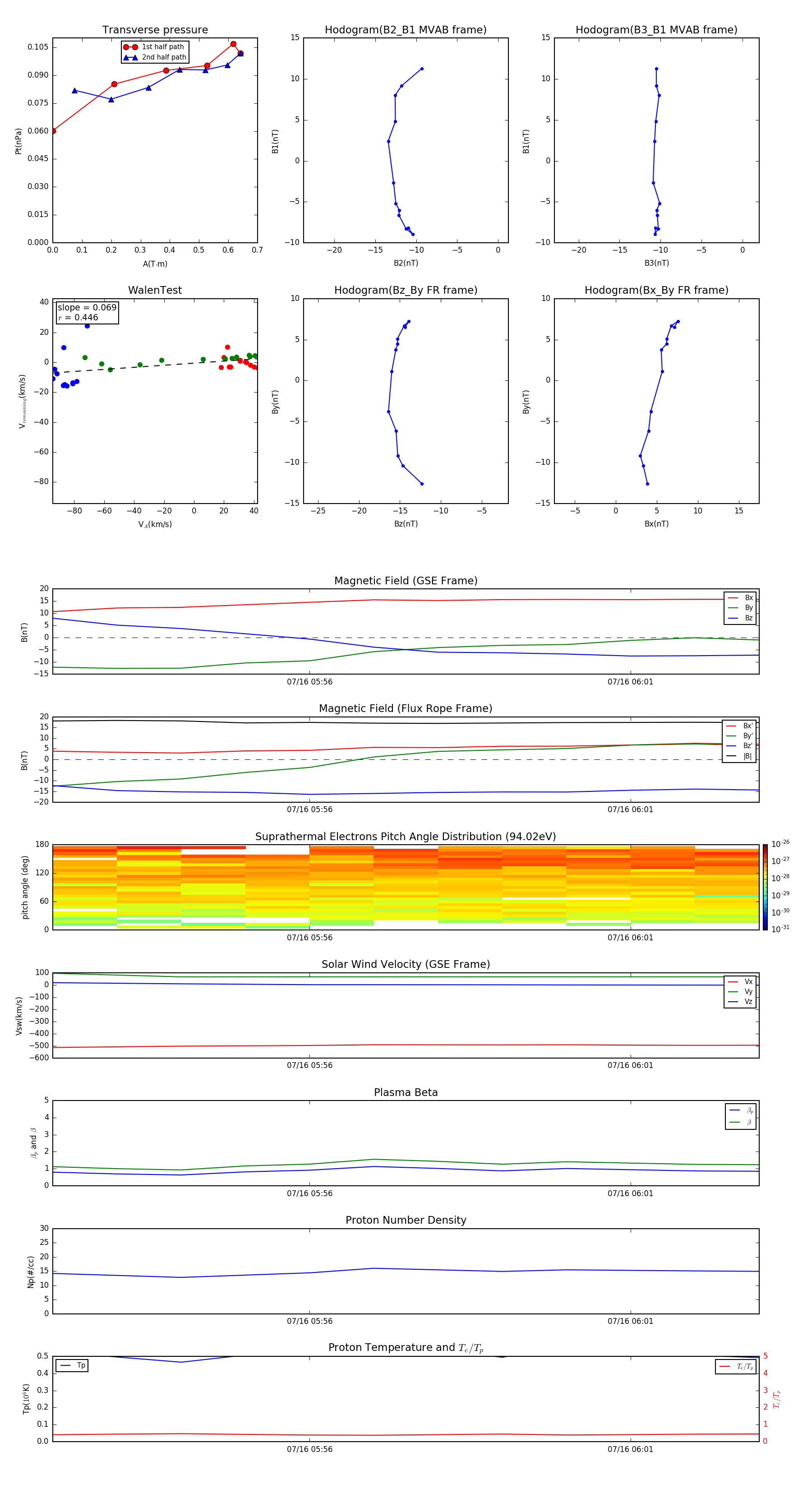Viewport: 812px width, 1489px height.
Task: Select the 'Hodogram(B3_B1 MVAB frame)' title
Action: (x=656, y=30)
